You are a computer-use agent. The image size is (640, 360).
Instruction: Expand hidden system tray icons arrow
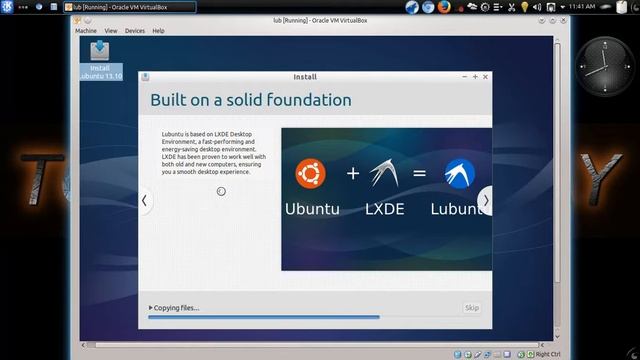(x=562, y=7)
